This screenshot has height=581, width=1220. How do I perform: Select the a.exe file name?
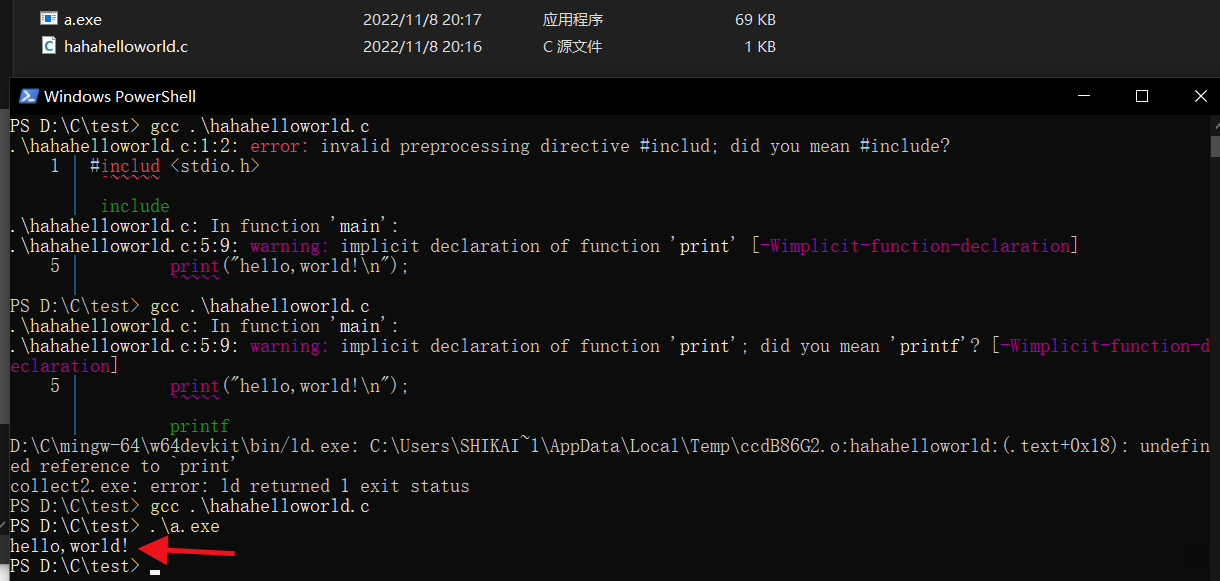[x=83, y=19]
